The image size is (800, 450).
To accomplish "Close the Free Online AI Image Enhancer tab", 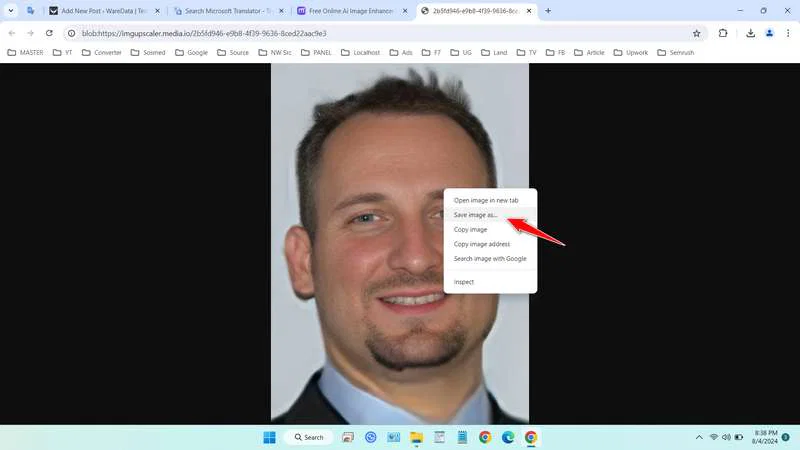I will (x=405, y=11).
